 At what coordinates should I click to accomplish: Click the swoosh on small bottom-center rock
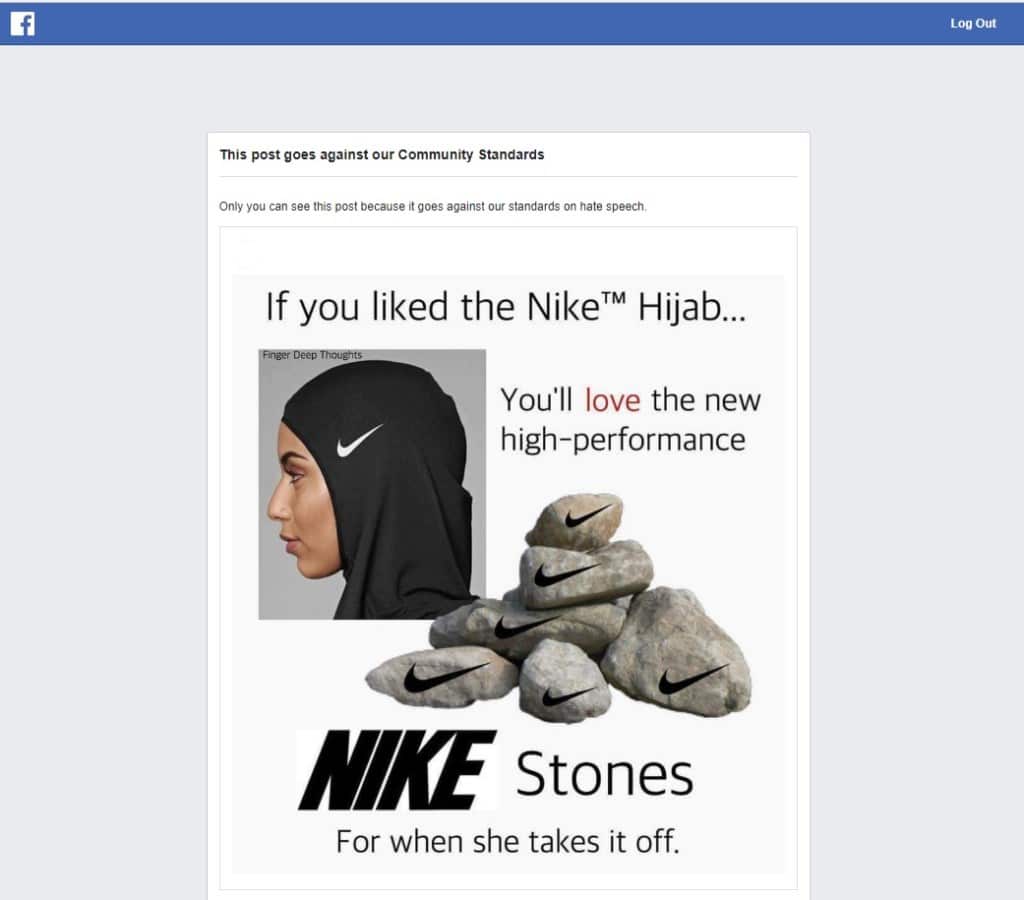click(568, 697)
